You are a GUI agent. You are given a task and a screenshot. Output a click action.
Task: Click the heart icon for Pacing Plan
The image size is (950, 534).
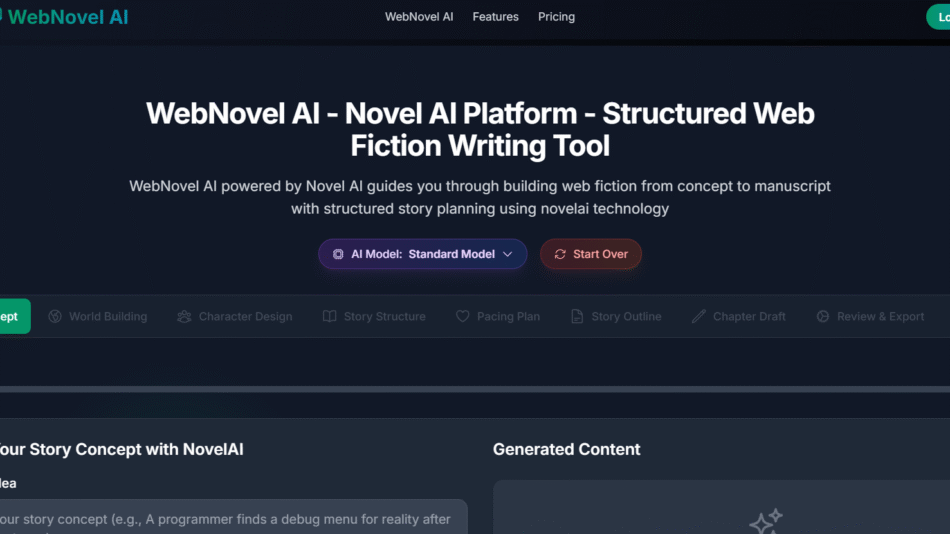[462, 316]
